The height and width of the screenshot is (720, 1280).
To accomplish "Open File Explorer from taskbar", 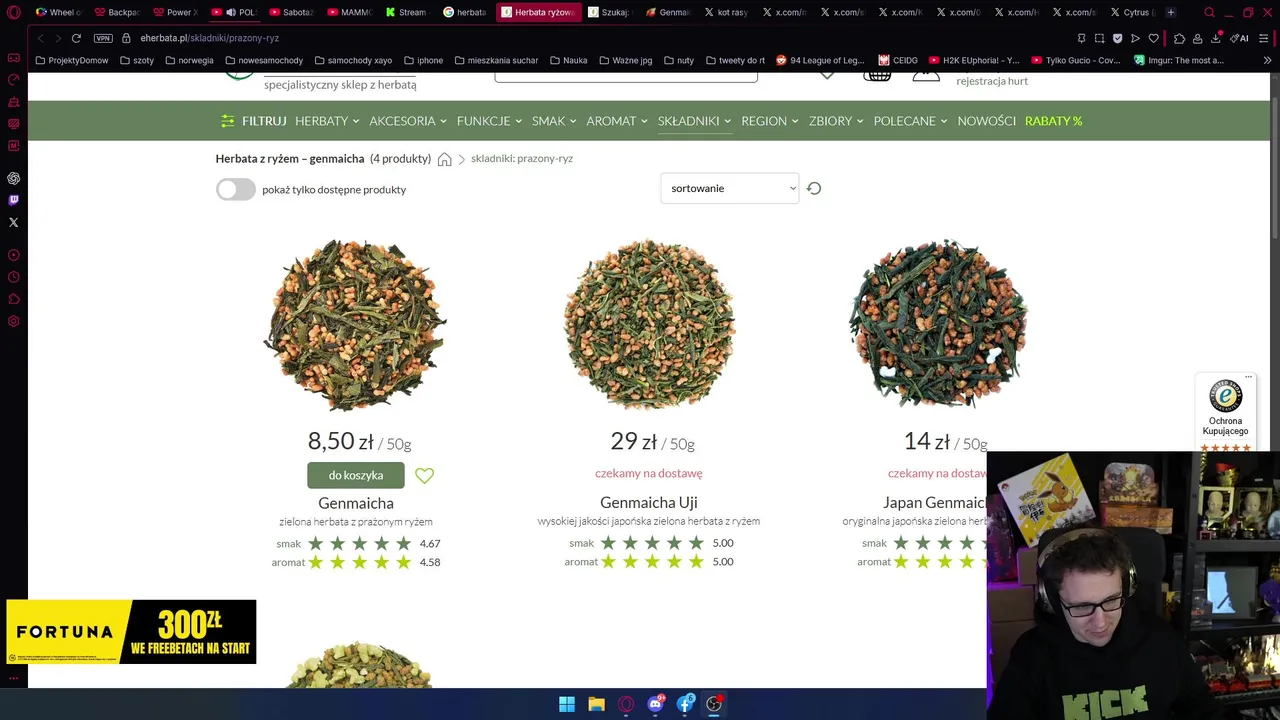I will pyautogui.click(x=596, y=704).
